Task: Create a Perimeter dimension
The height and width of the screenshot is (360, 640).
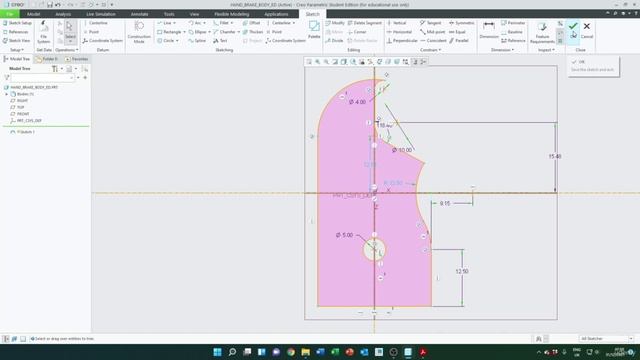Action: pyautogui.click(x=513, y=23)
